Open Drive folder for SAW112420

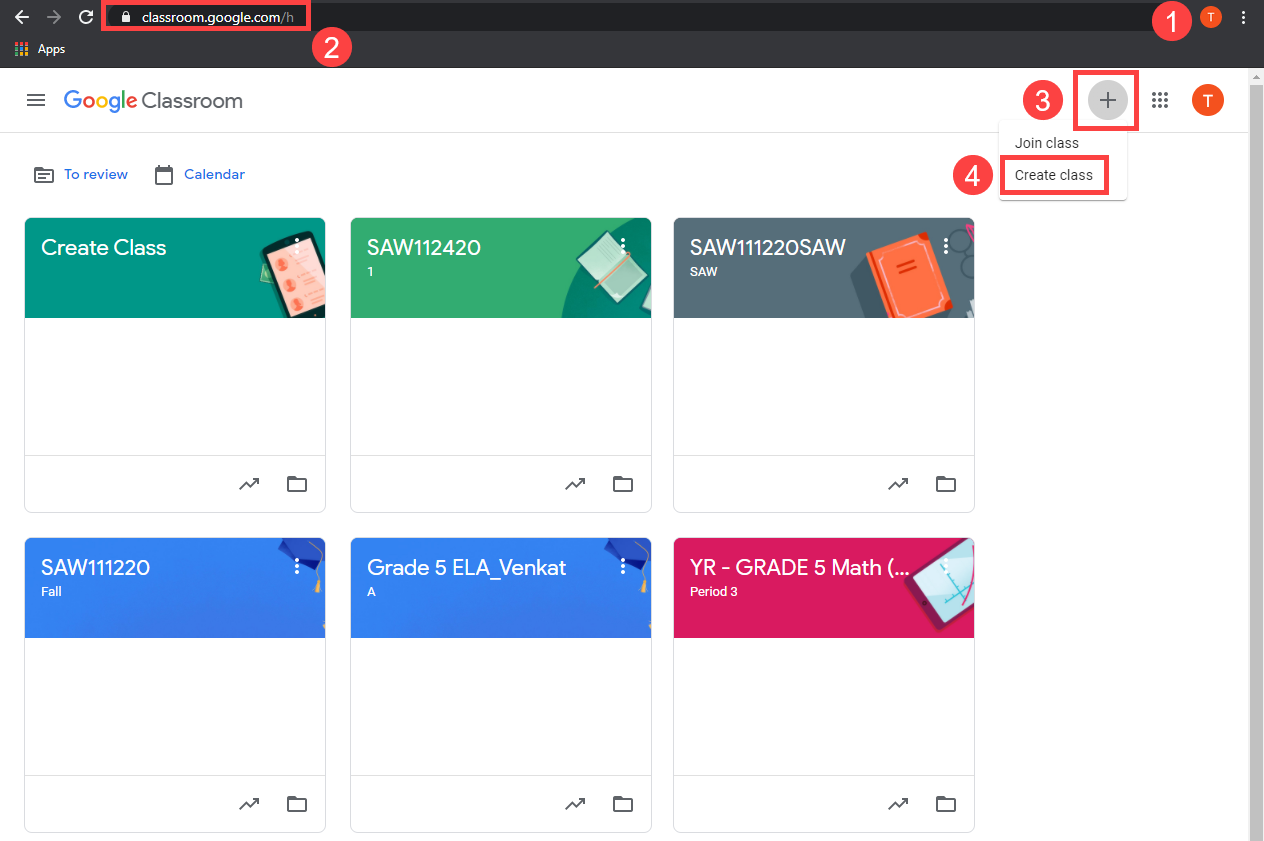pos(623,484)
